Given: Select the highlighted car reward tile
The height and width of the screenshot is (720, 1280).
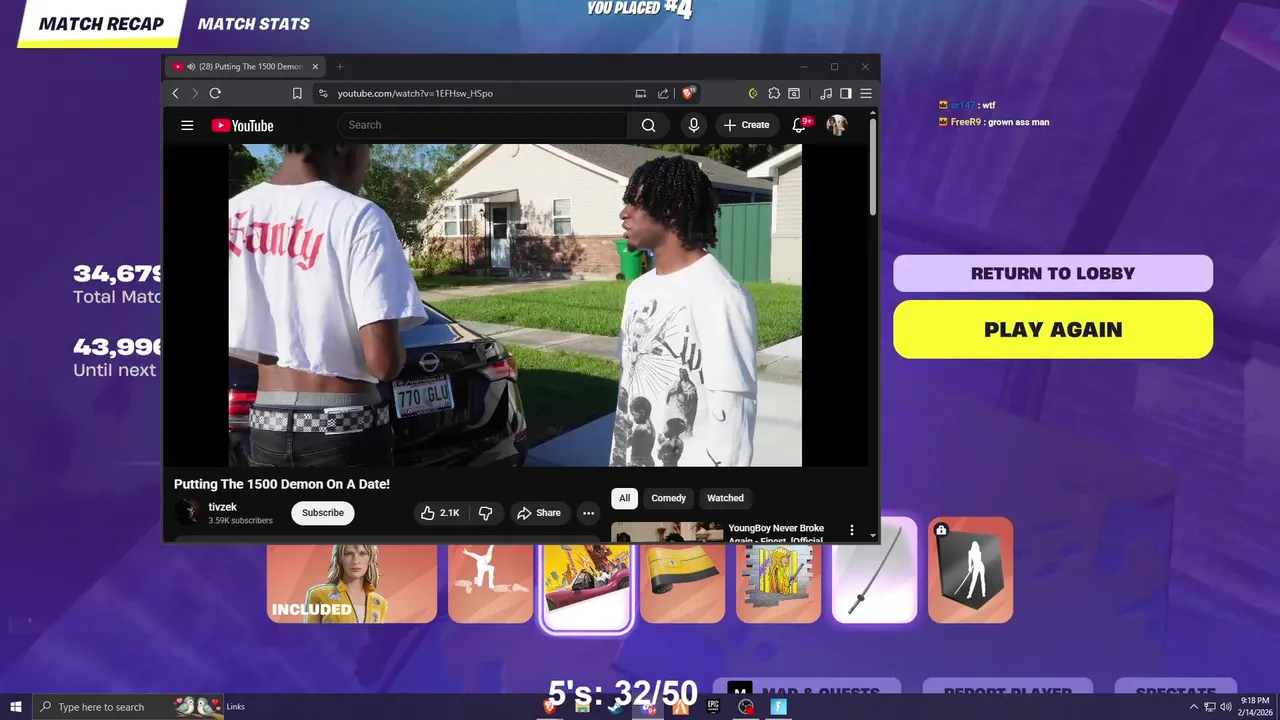Looking at the screenshot, I should tap(587, 588).
